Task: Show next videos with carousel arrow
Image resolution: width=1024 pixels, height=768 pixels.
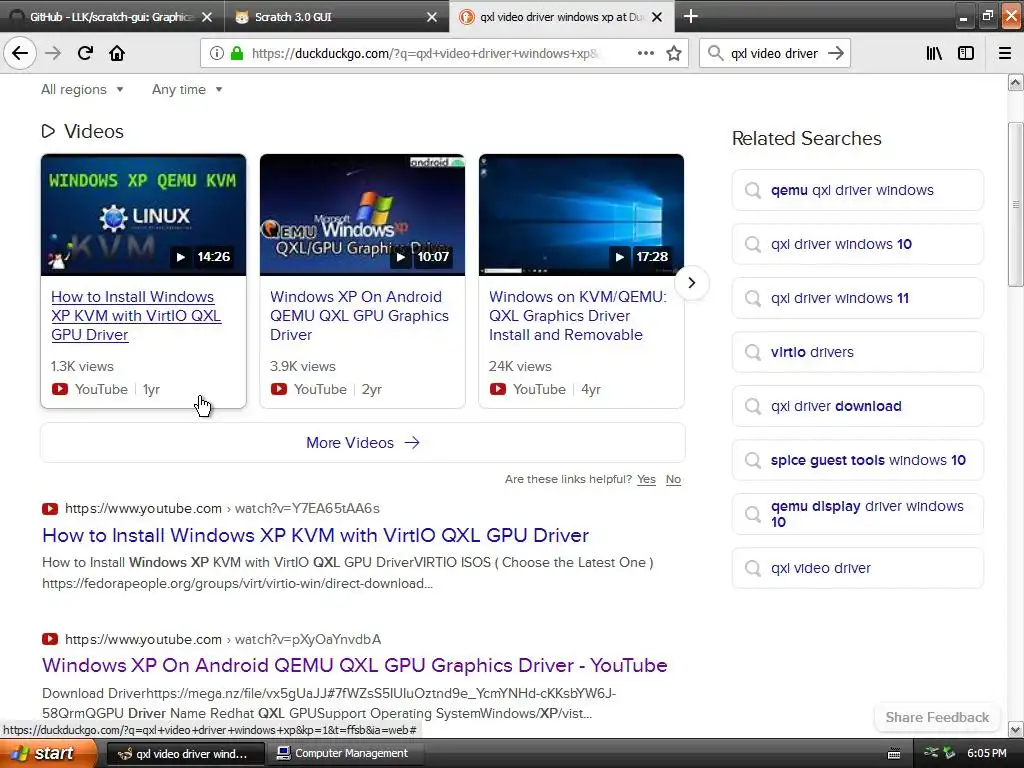Action: [692, 283]
